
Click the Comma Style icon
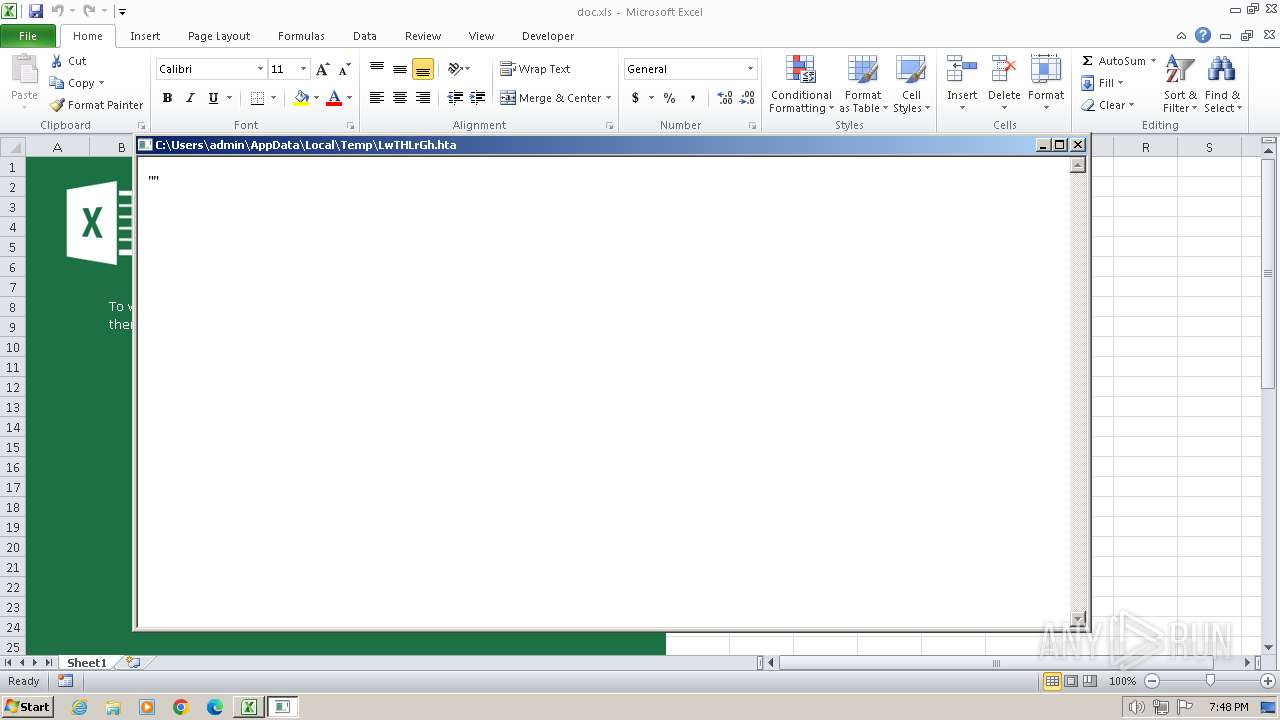coord(693,98)
